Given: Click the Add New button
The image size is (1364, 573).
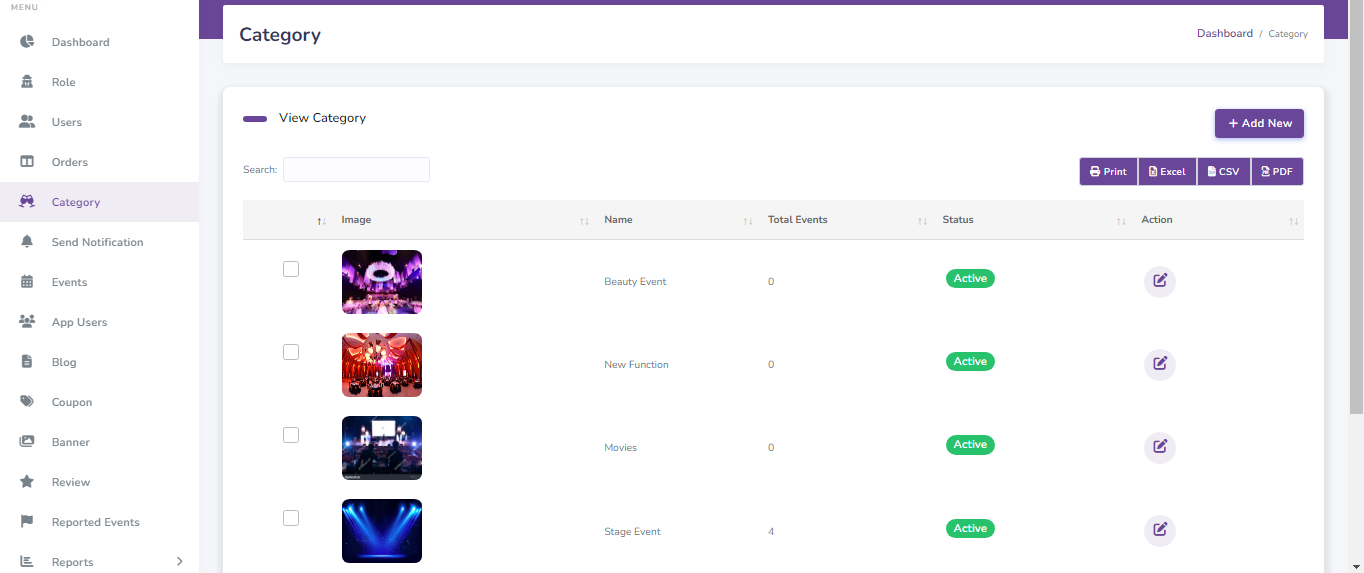Looking at the screenshot, I should (1259, 123).
